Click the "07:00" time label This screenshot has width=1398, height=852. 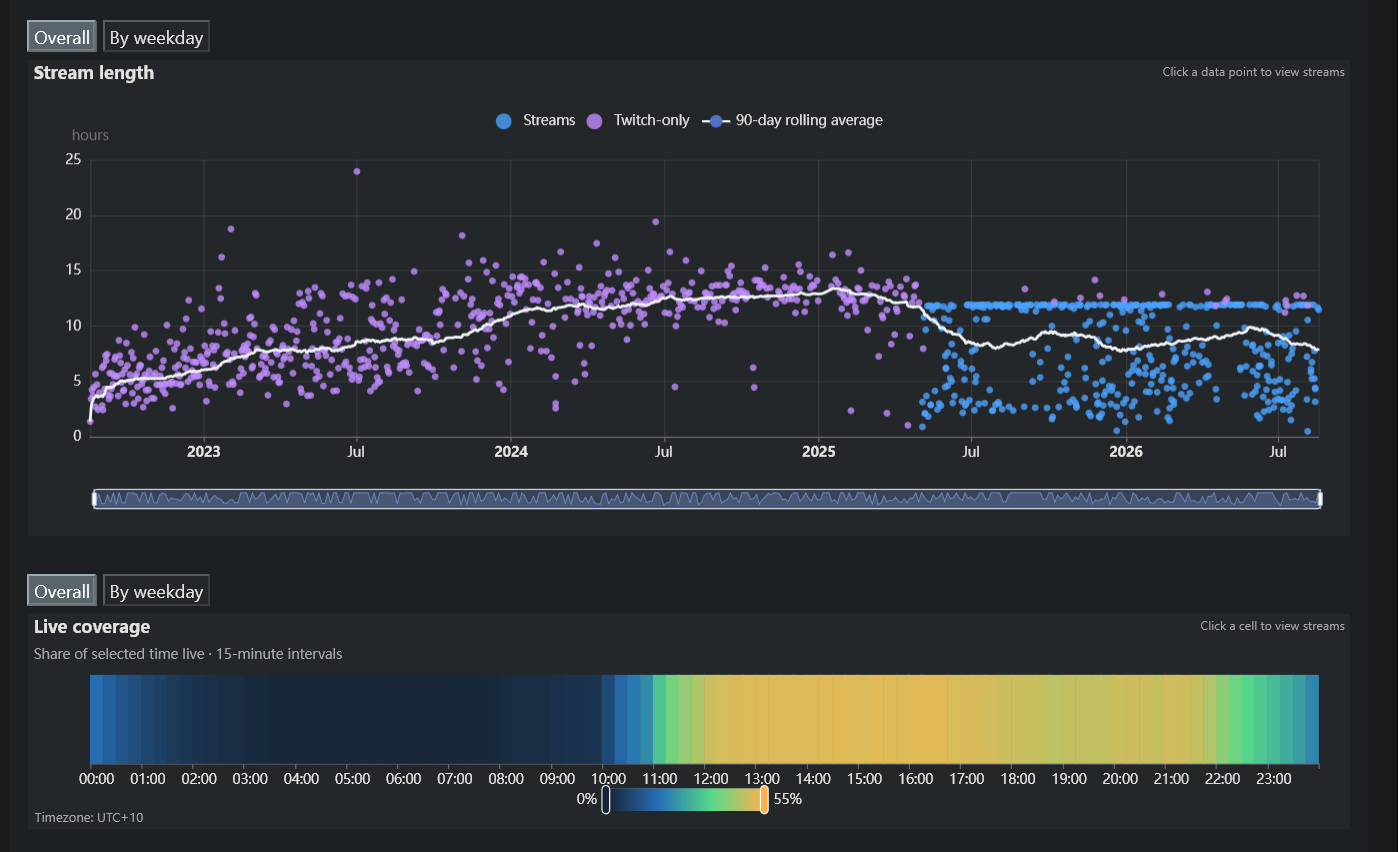point(455,779)
